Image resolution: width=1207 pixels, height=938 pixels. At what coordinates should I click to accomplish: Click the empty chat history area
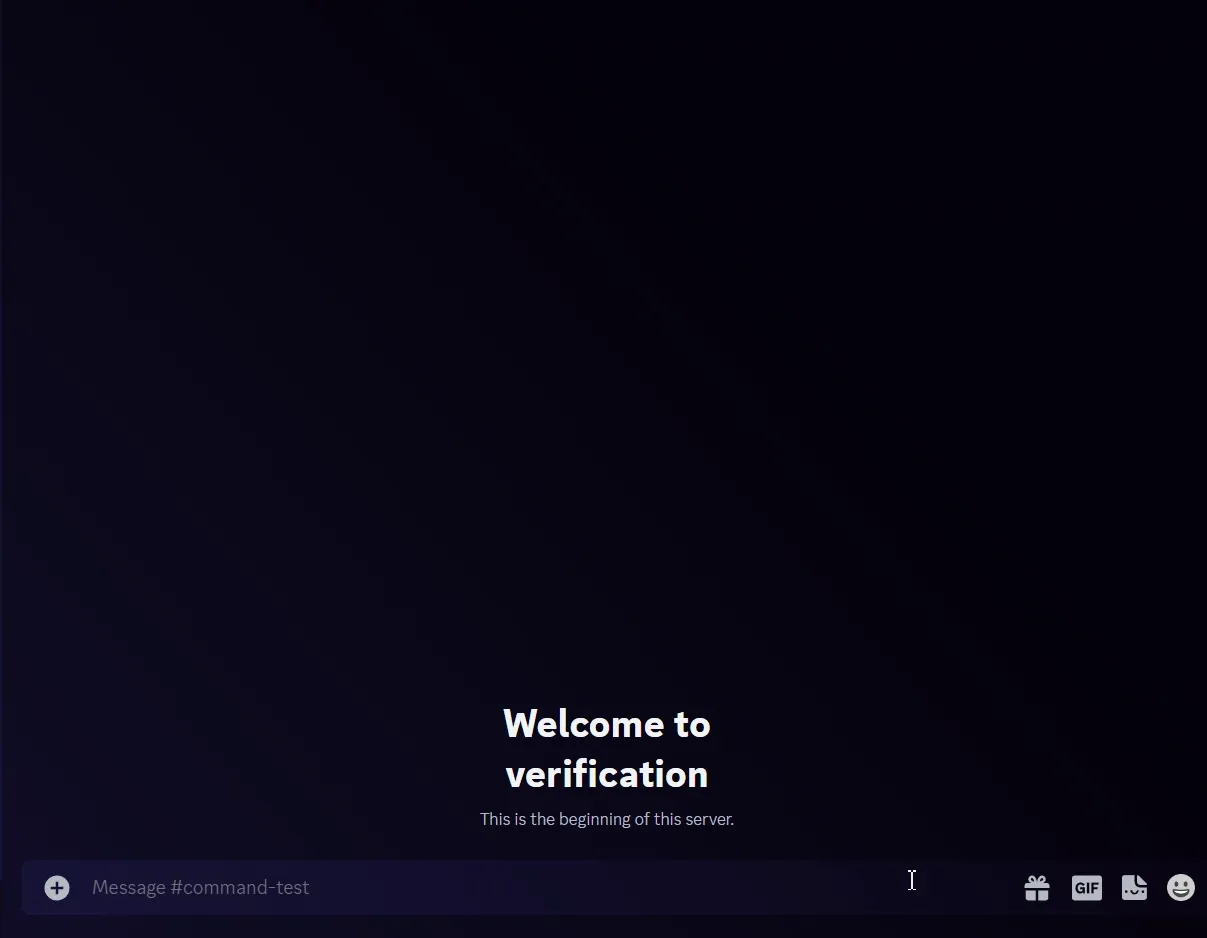tap(600, 350)
